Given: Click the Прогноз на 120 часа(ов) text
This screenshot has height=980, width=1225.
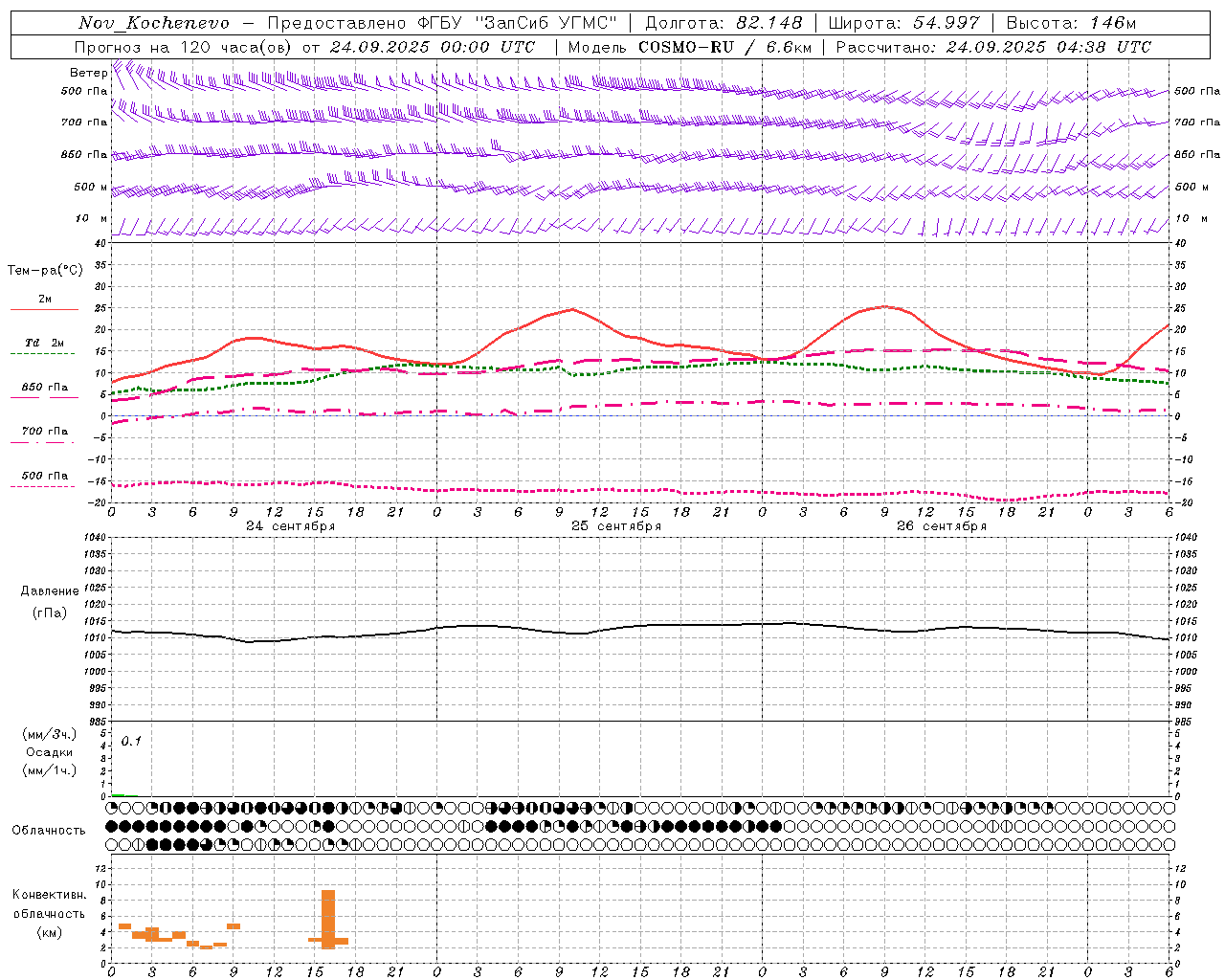Looking at the screenshot, I should (x=183, y=47).
